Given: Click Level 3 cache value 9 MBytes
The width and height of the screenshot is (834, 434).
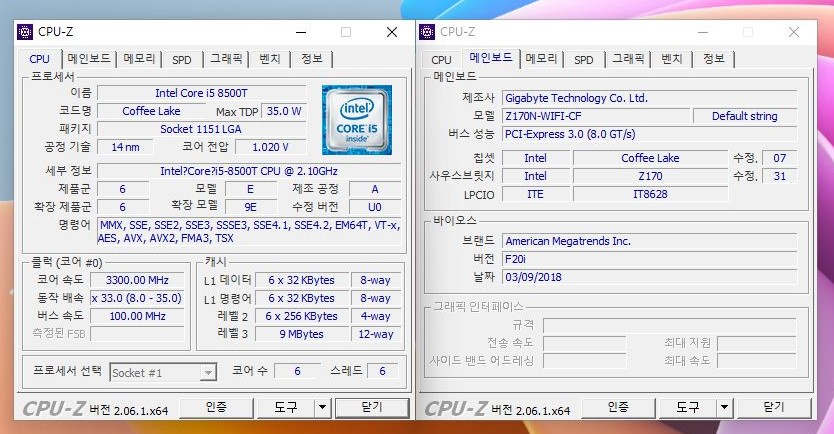Looking at the screenshot, I should (302, 335).
